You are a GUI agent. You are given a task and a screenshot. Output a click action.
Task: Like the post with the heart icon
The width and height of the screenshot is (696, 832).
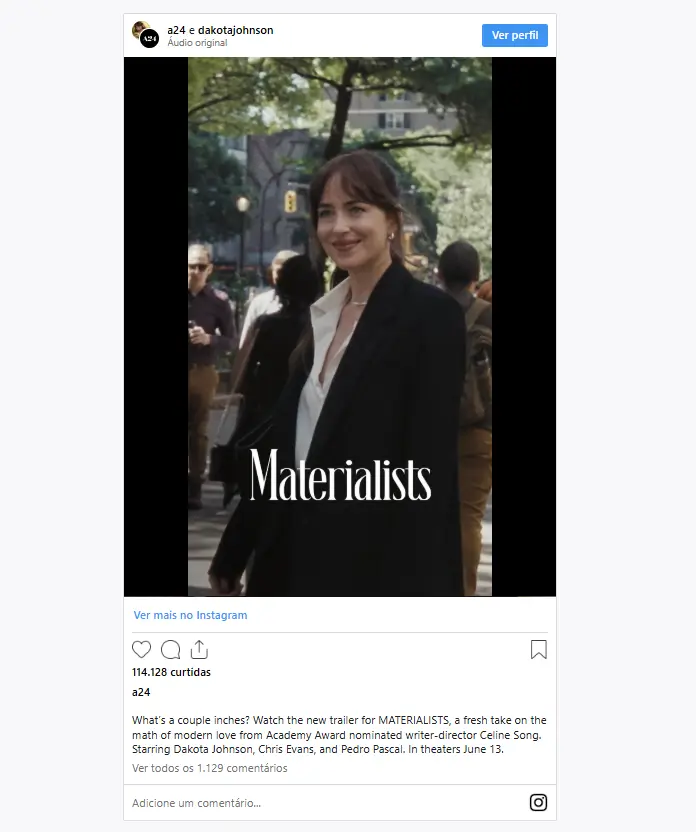point(141,649)
